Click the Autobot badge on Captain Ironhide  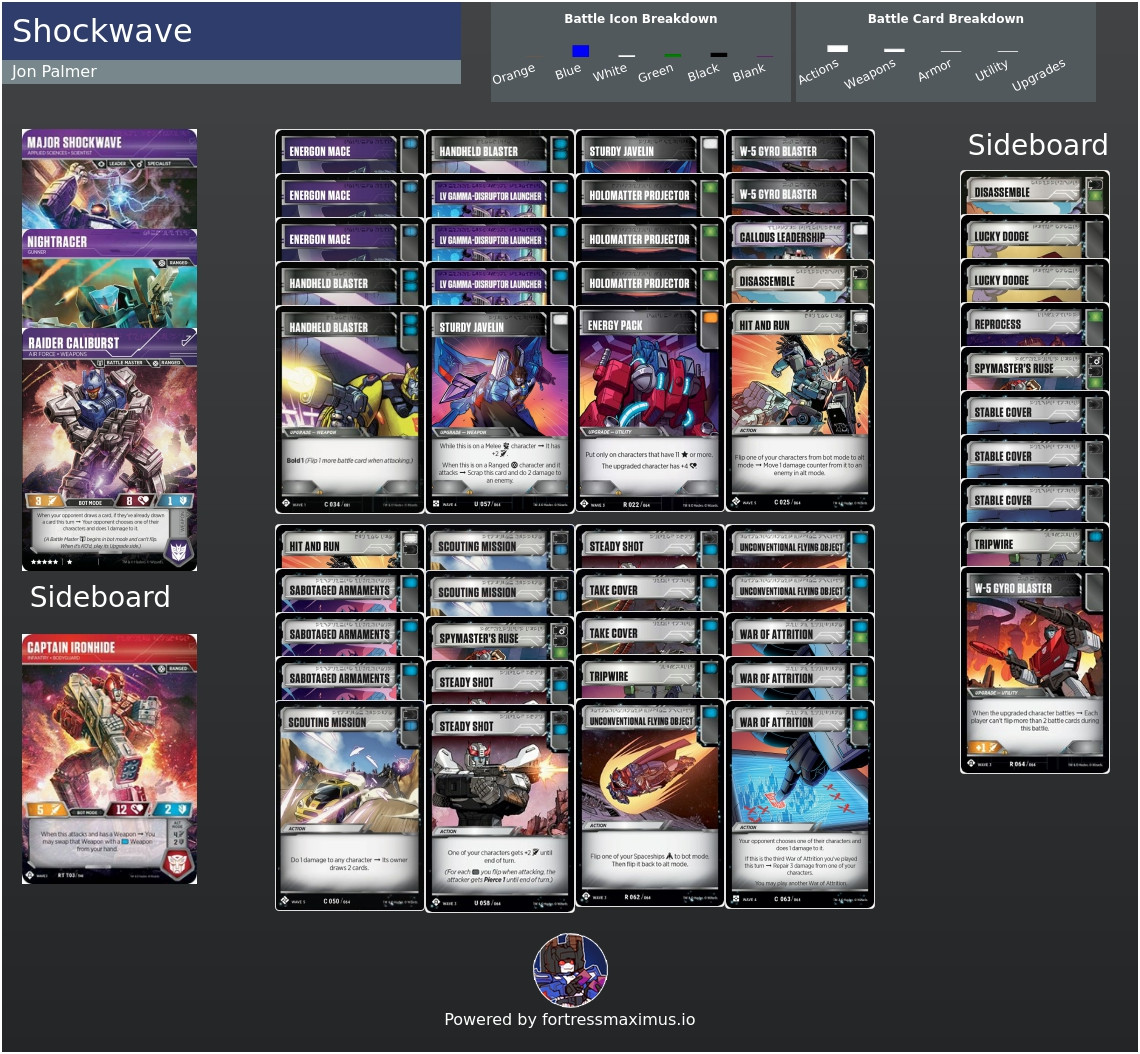[178, 863]
